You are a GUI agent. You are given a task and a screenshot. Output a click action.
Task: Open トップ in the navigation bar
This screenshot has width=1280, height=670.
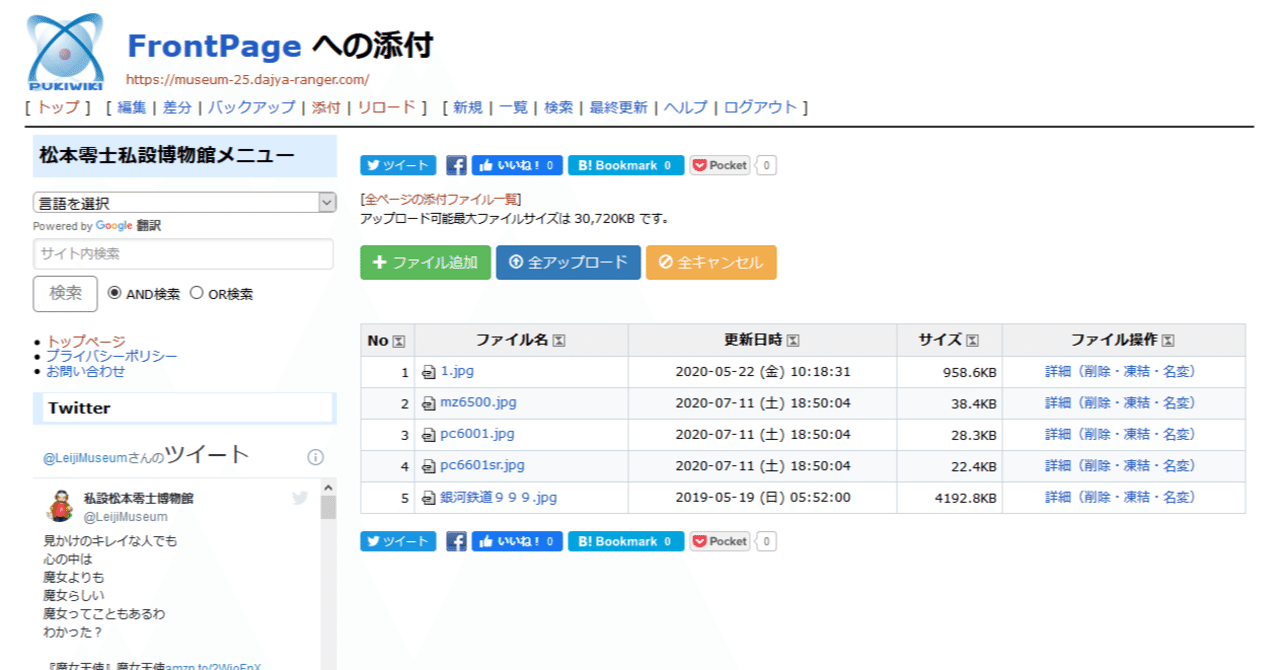(58, 107)
